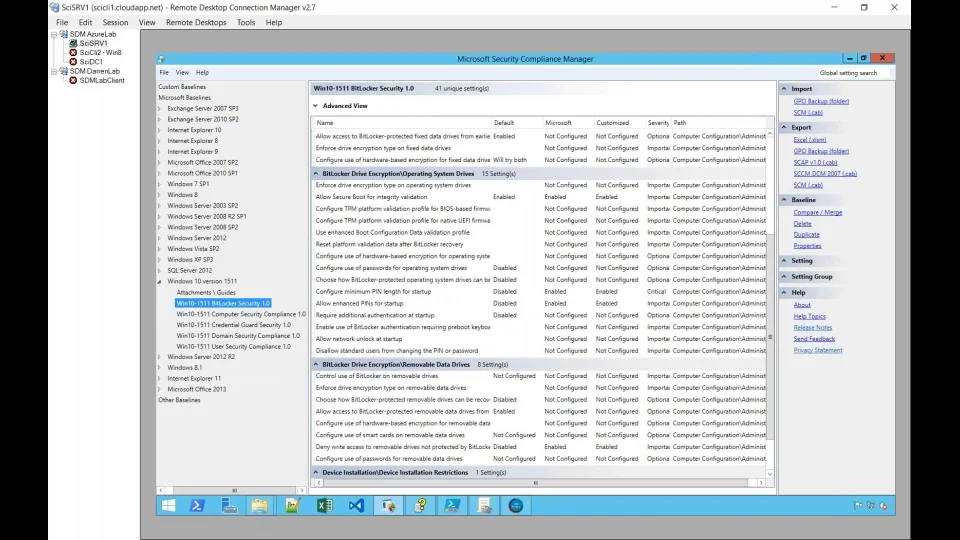
Task: Click the Compare / Merge link
Action: tap(817, 212)
